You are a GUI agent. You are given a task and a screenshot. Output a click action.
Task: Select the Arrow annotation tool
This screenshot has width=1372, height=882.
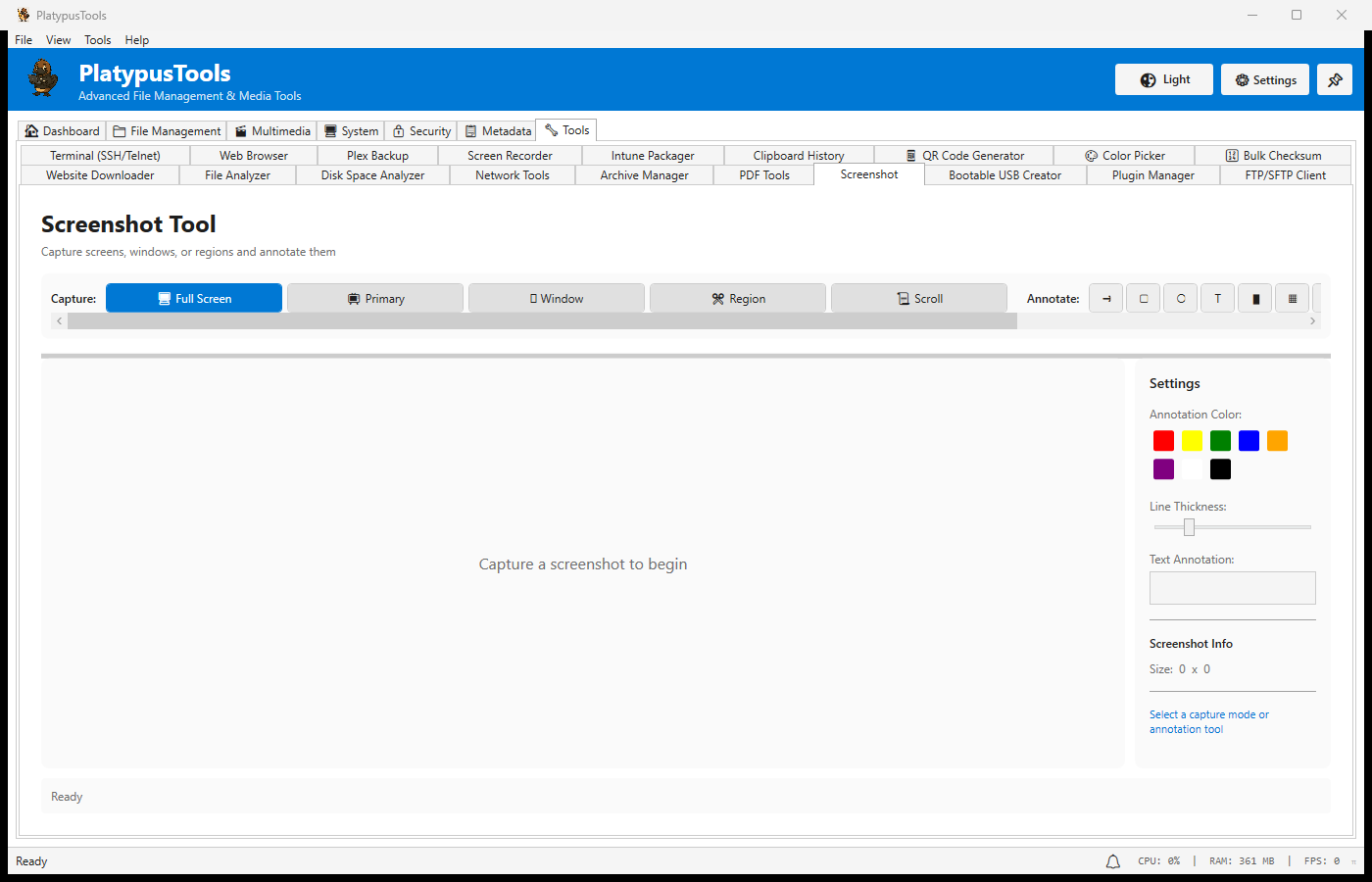pos(1105,298)
